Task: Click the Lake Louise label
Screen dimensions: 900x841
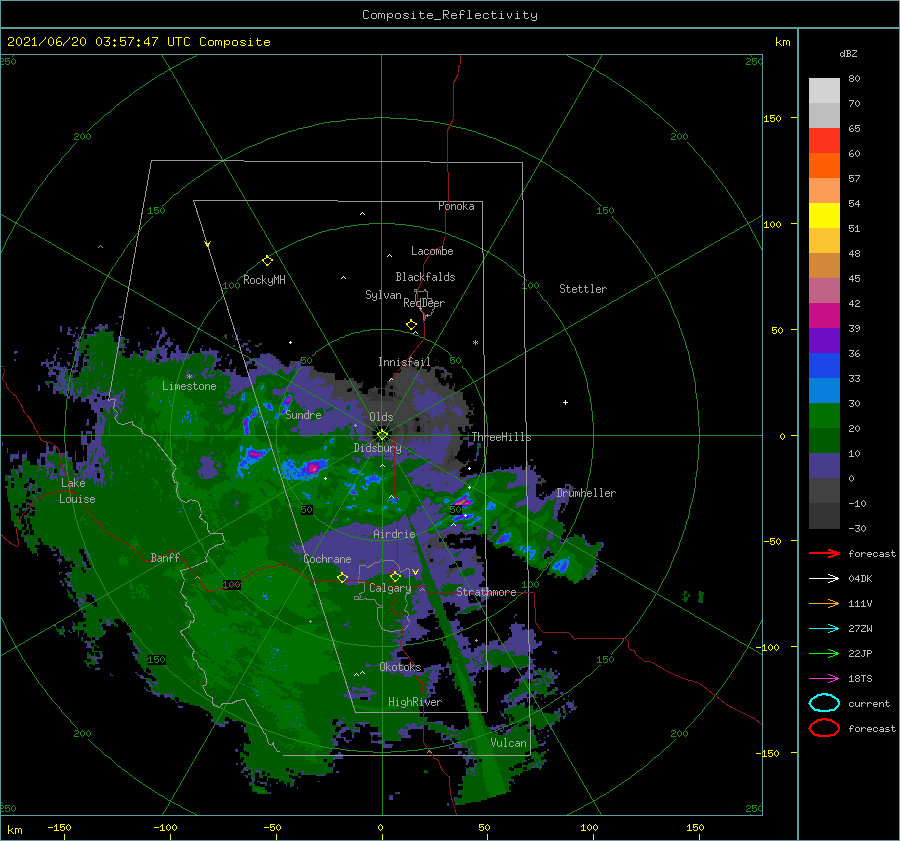Action: click(77, 491)
